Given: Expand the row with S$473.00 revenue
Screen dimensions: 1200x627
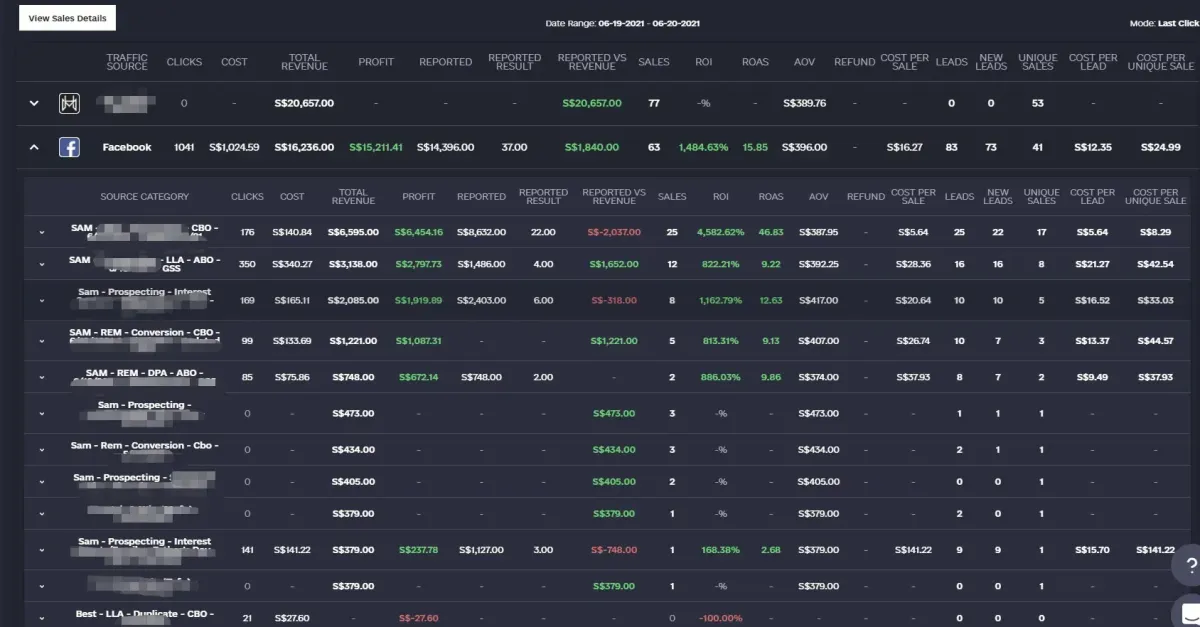Looking at the screenshot, I should 42,413.
